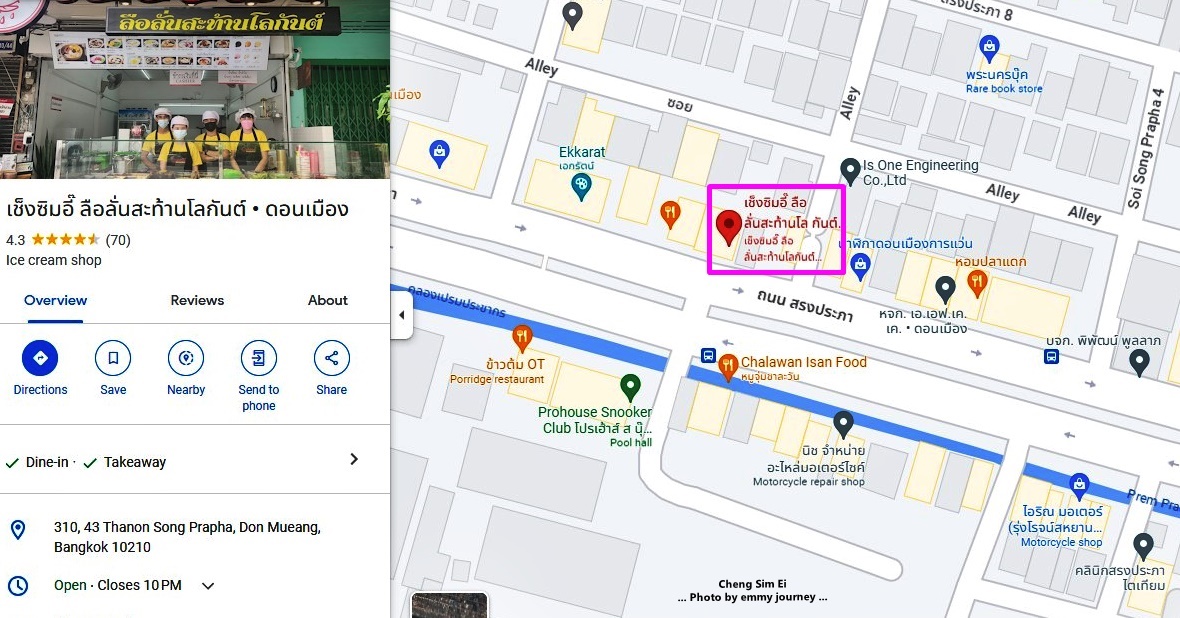Screen dimensions: 1180x618
Task: Click bus stop icon near บจก. พิพัฒน์
Action: tap(1051, 356)
